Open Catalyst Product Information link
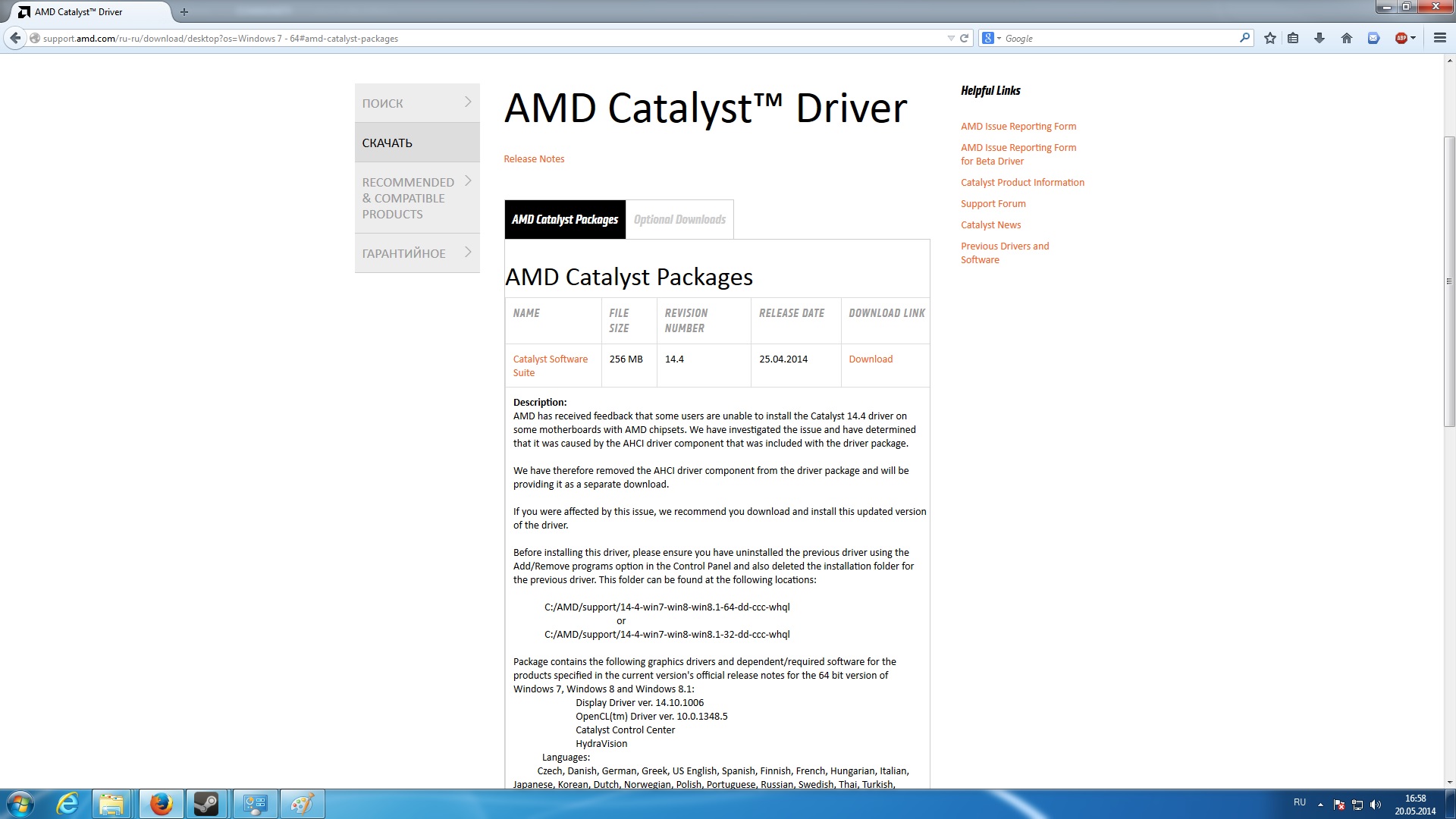The height and width of the screenshot is (819, 1456). pyautogui.click(x=1022, y=182)
